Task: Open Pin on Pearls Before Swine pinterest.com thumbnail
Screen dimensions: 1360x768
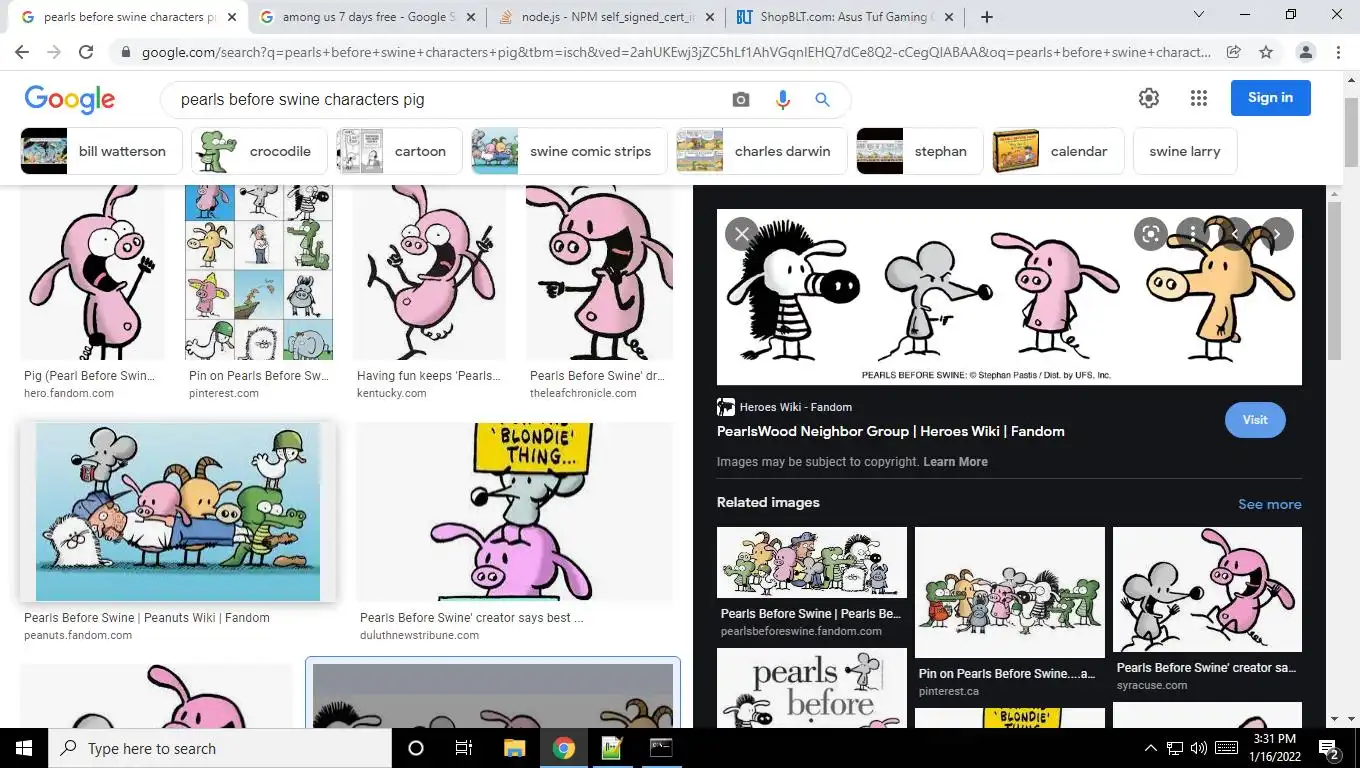Action: (x=259, y=272)
